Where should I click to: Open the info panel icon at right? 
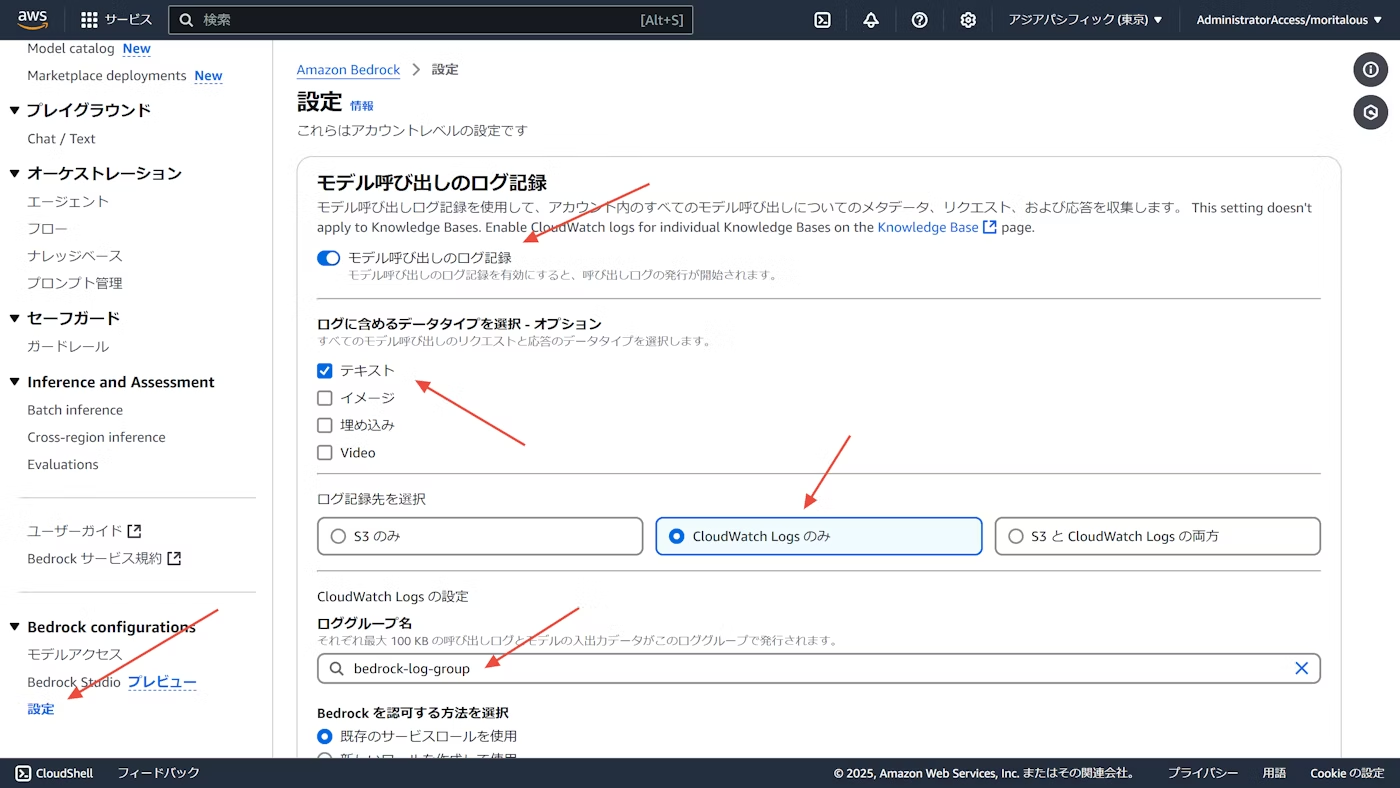pyautogui.click(x=1371, y=70)
